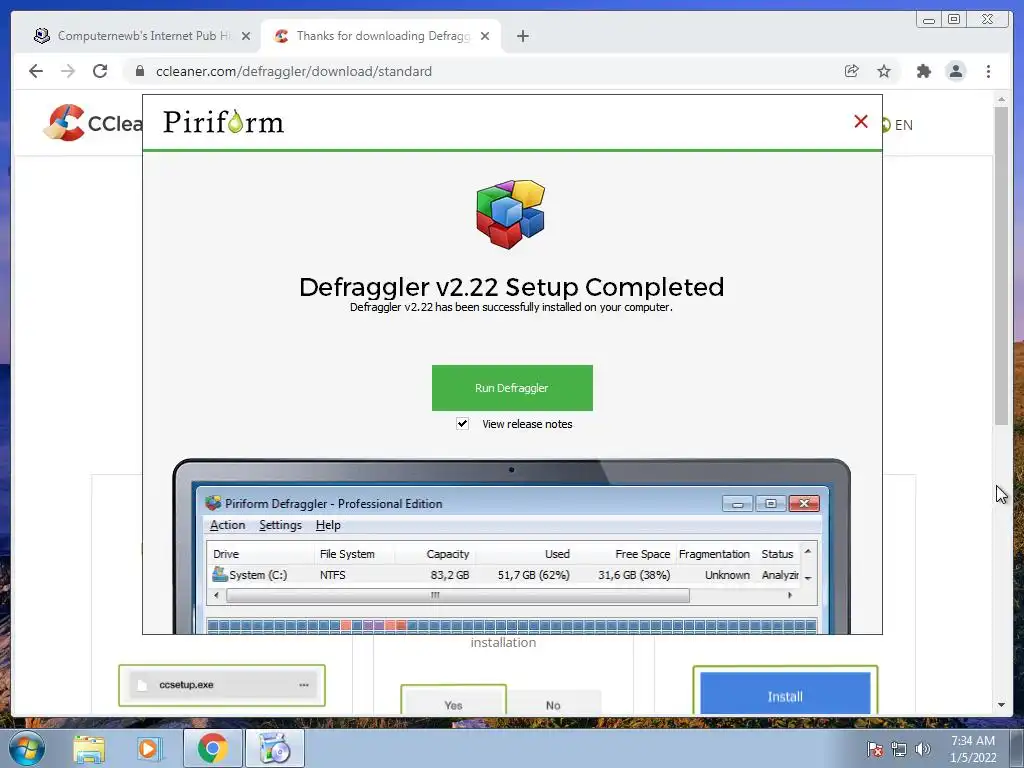Click Chrome taskbar icon
Screen dimensions: 1024x768
coord(212,749)
